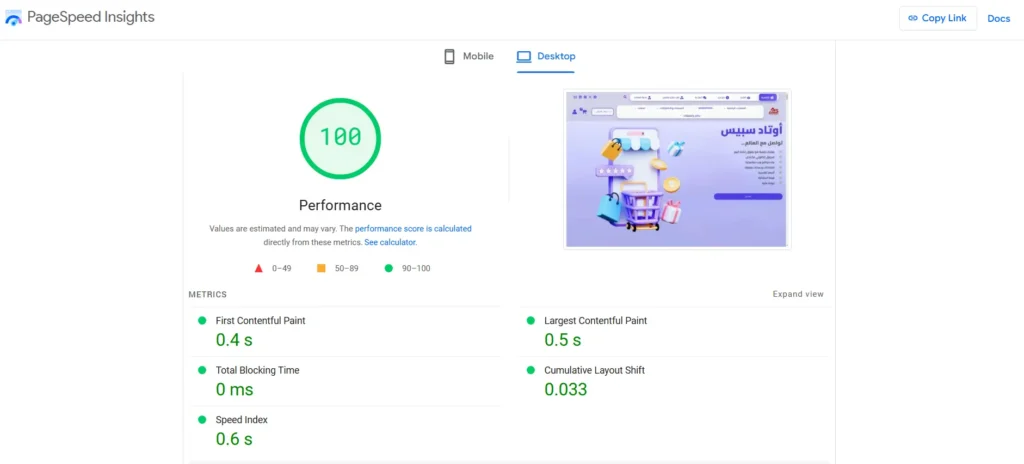Click the green circle 90–100 legend icon
The image size is (1024, 464).
(388, 268)
